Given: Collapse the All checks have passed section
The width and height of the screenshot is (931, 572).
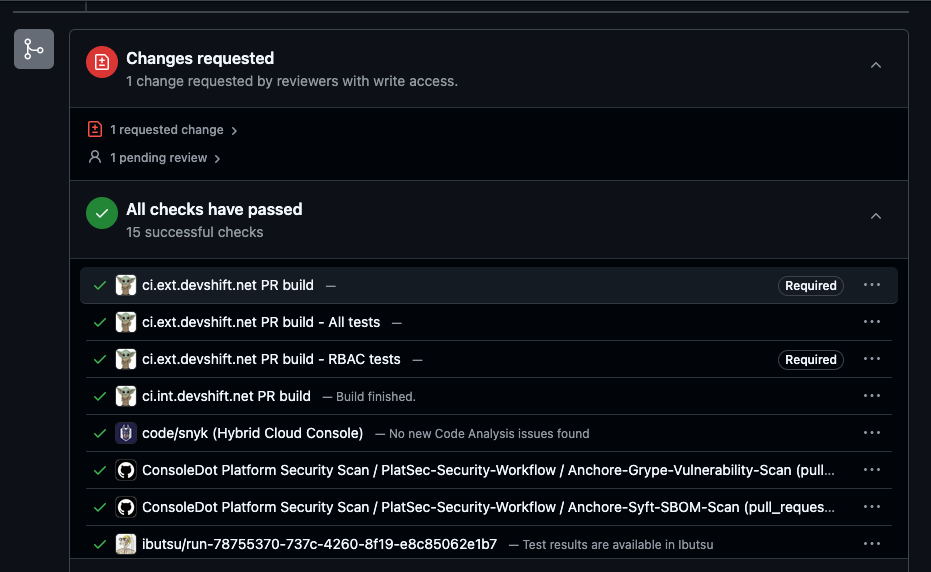Looking at the screenshot, I should pos(876,216).
